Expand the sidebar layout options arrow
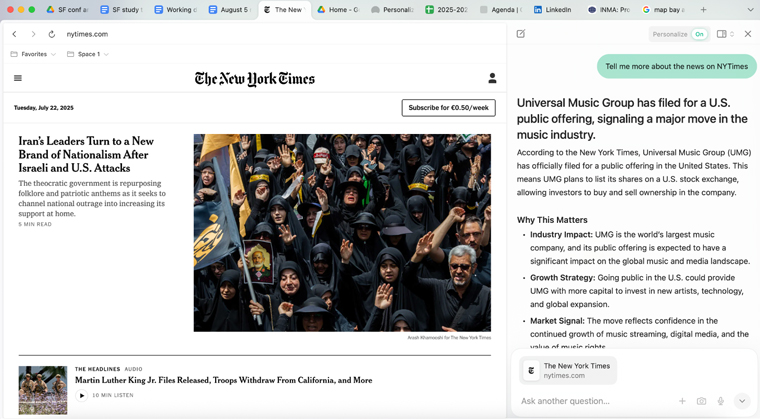The height and width of the screenshot is (419, 760). coord(732,34)
